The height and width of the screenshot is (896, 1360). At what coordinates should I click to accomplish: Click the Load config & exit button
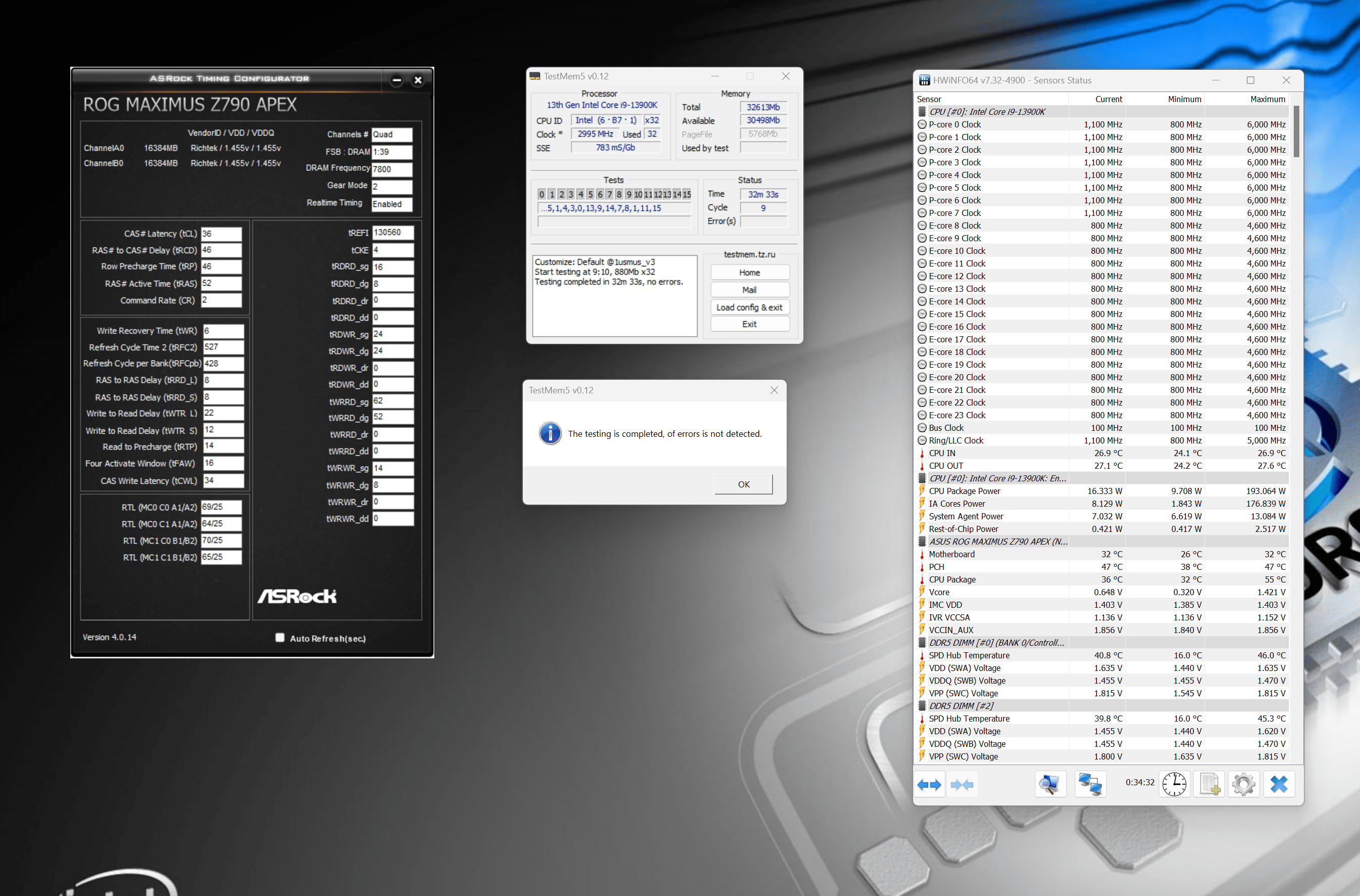pyautogui.click(x=749, y=307)
